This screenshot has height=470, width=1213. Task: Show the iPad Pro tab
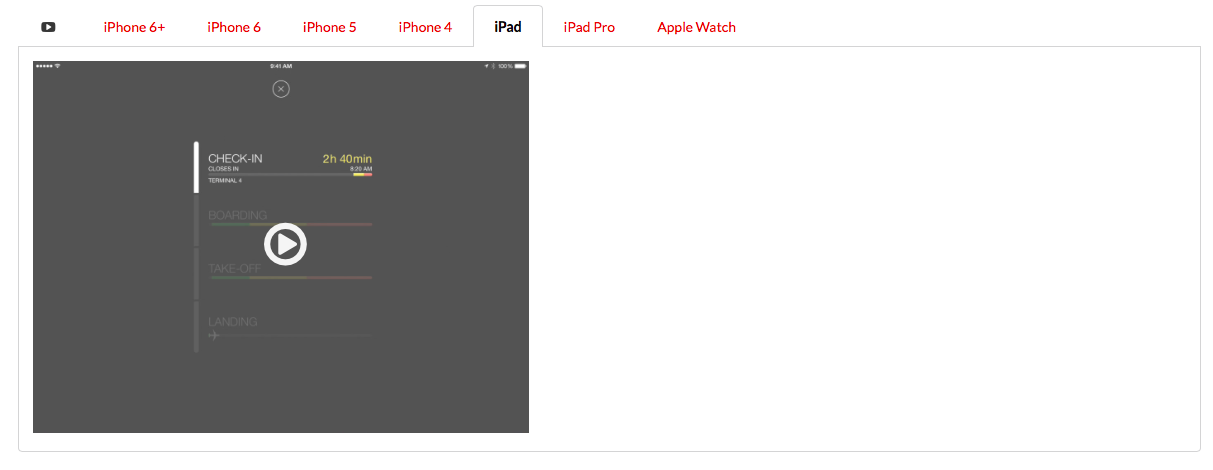coord(589,27)
